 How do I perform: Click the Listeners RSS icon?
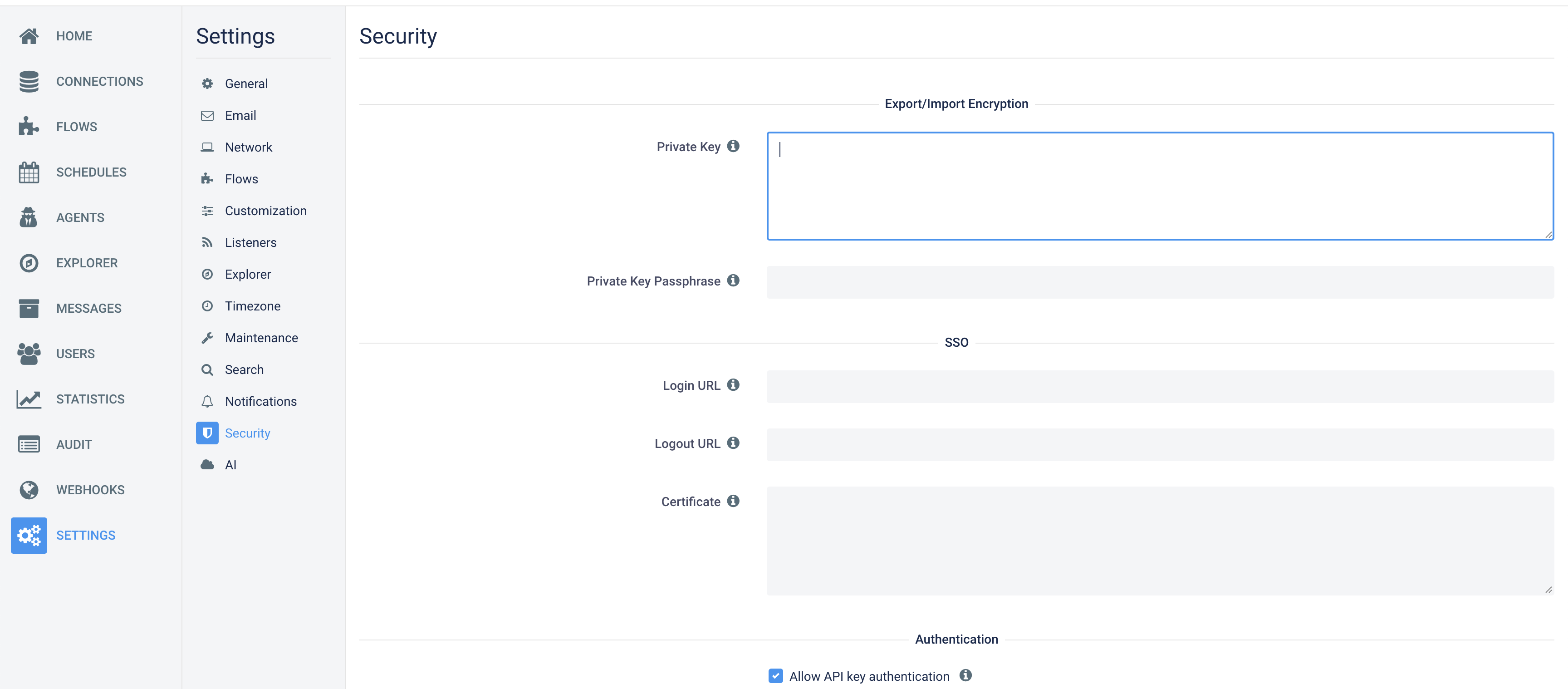(x=207, y=242)
